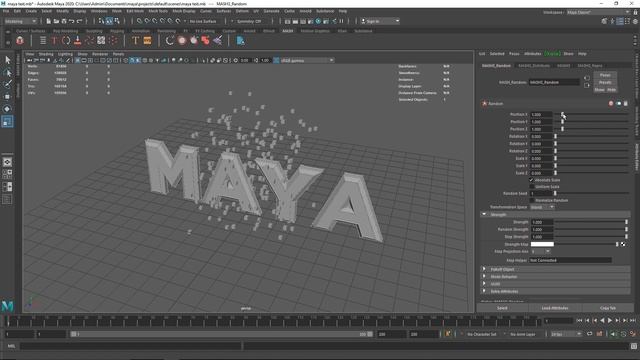640x360 pixels.
Task: Open the Deform menu
Action: [x=242, y=11]
